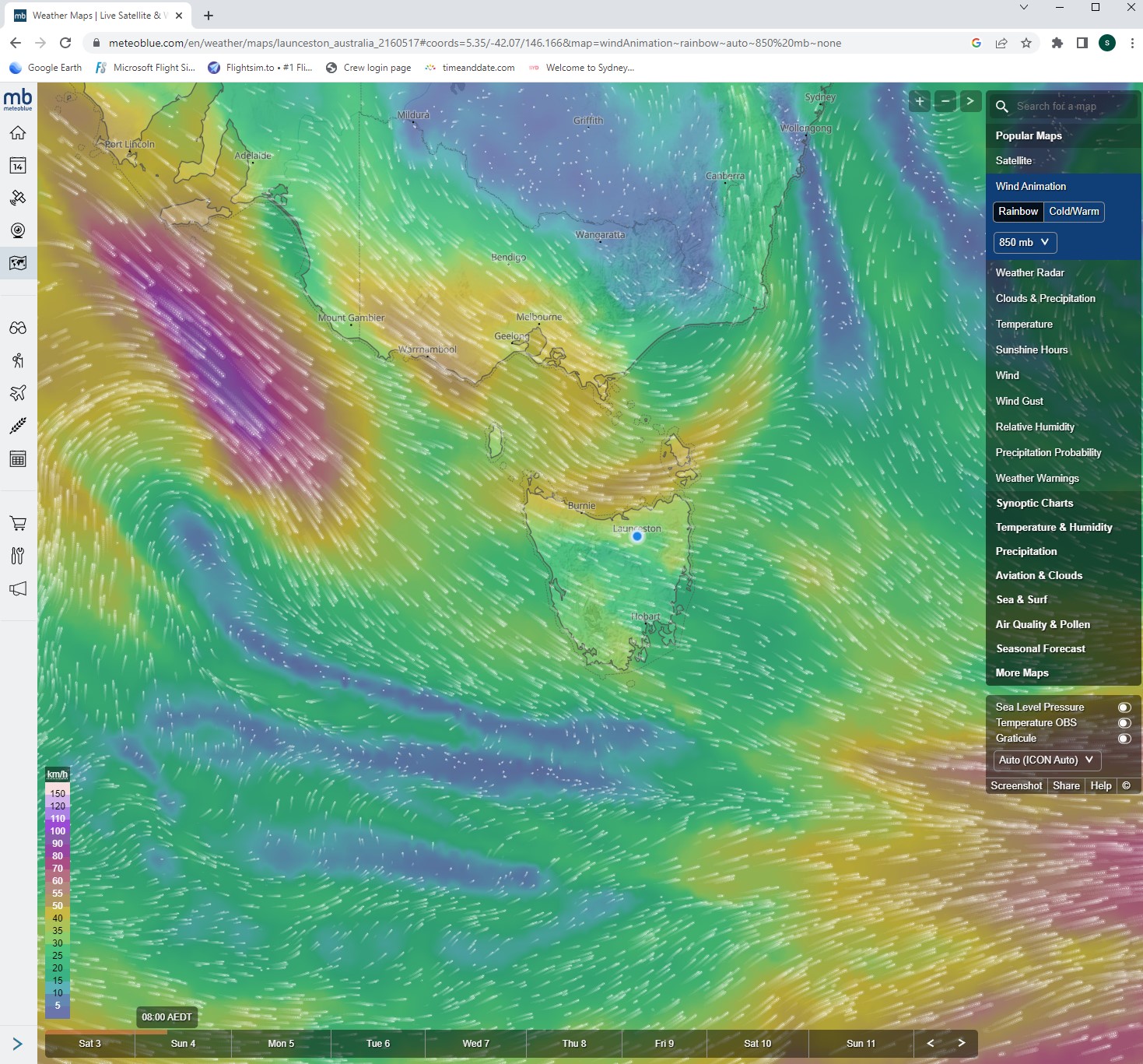The height and width of the screenshot is (1064, 1143).
Task: Open the Share link
Action: (1066, 785)
